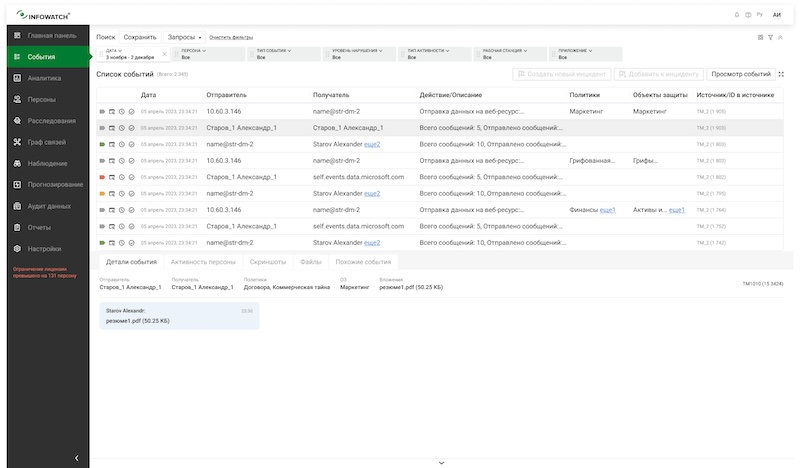
Task: Open Аудит данных in the sidebar
Action: [48, 206]
